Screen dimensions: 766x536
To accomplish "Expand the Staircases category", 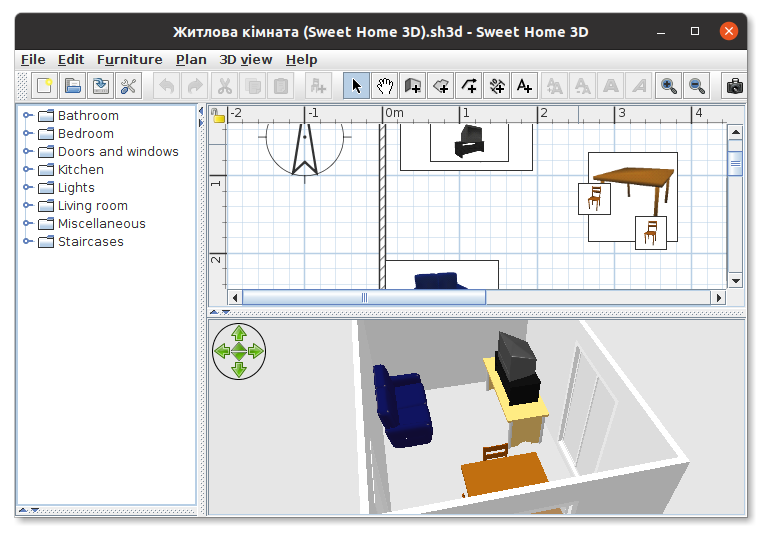I will click(x=28, y=241).
